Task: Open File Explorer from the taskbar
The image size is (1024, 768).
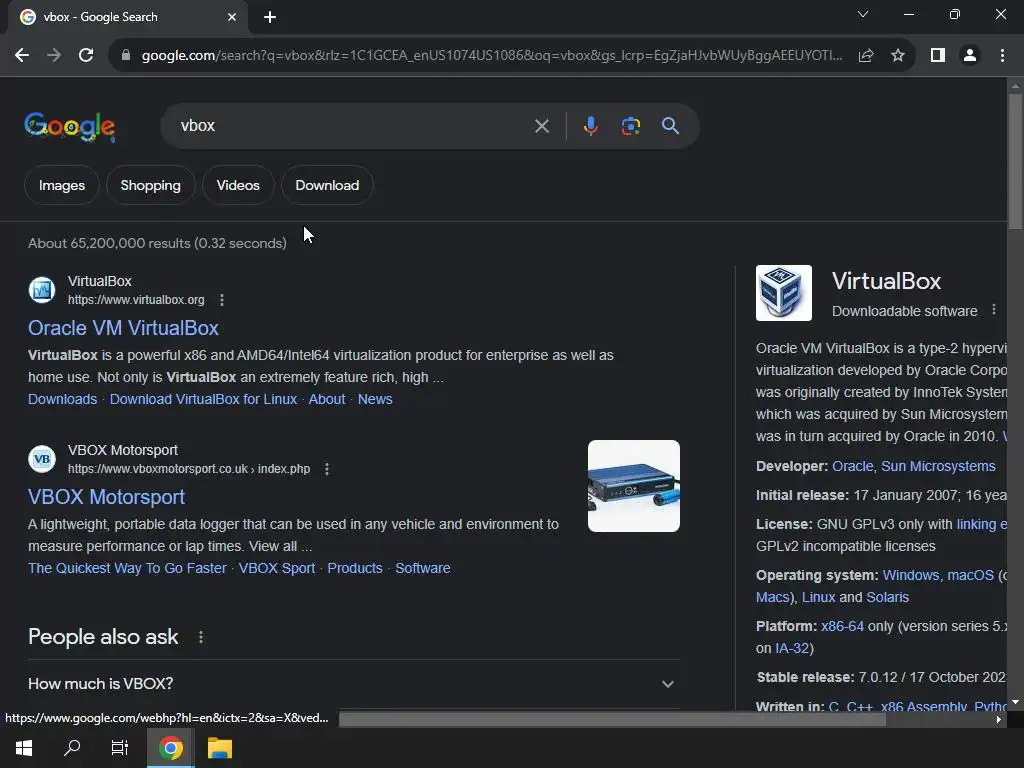Action: [x=220, y=748]
